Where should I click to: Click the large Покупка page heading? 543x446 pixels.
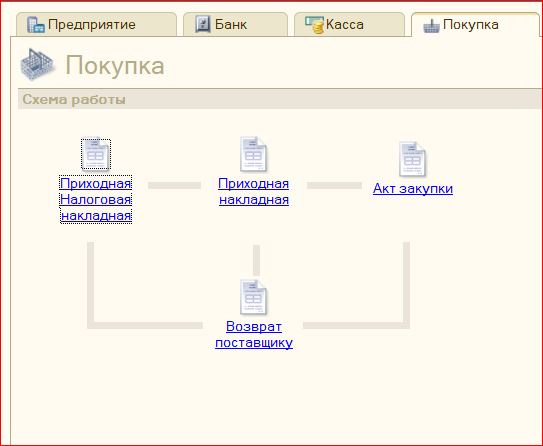[115, 65]
